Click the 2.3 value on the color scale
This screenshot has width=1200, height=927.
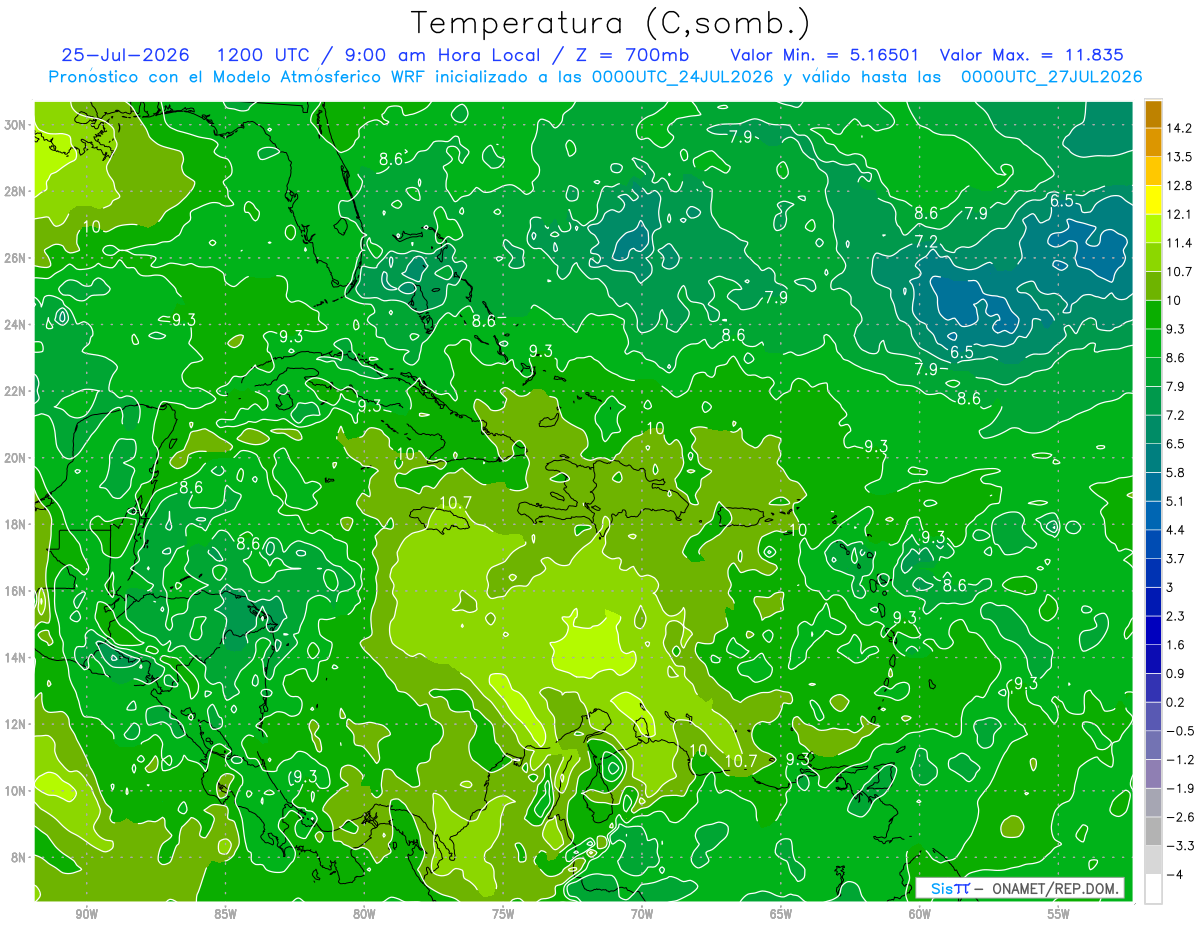pos(1176,616)
